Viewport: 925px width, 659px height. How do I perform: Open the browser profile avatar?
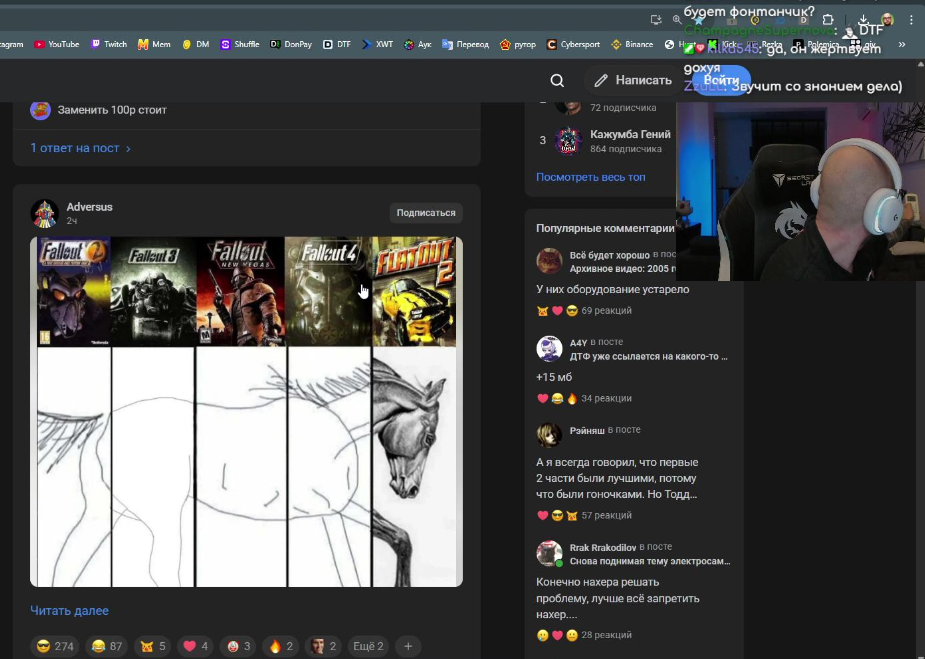click(x=887, y=19)
